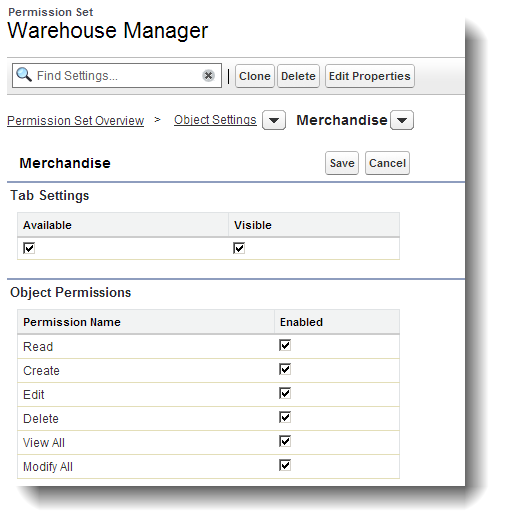
Task: Go to Permission Set Overview link
Action: tap(75, 120)
